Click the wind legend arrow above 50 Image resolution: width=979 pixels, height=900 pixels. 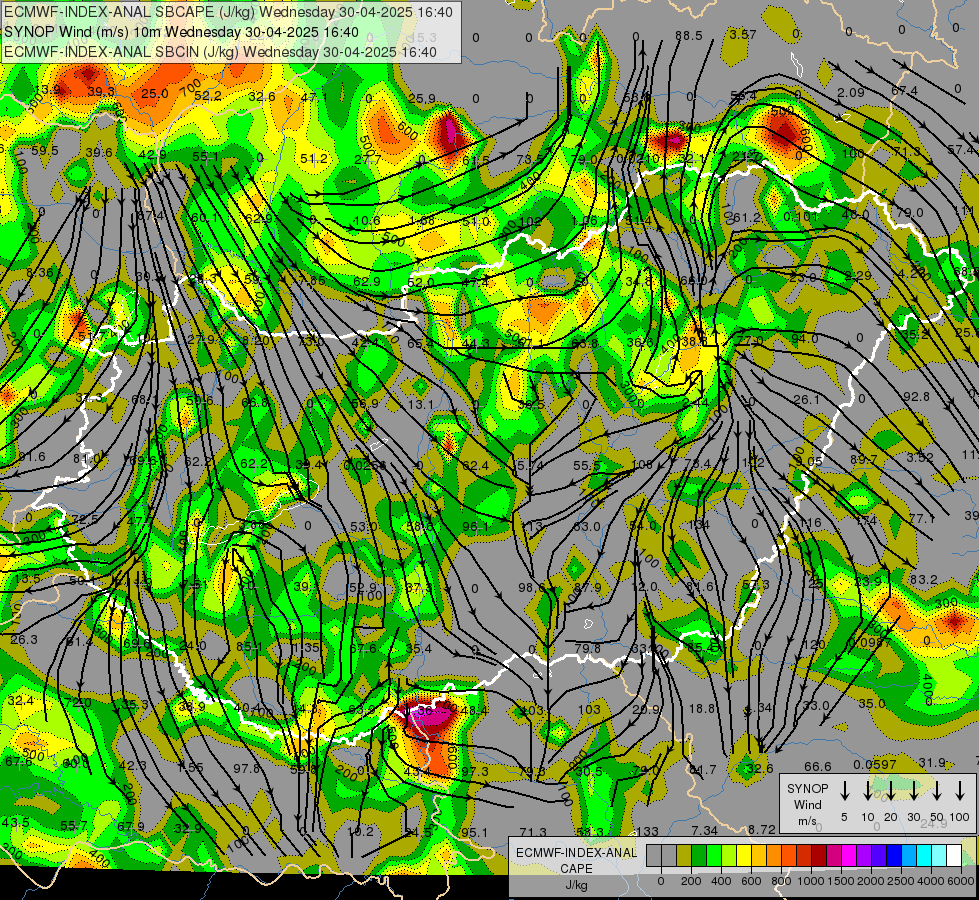(937, 791)
